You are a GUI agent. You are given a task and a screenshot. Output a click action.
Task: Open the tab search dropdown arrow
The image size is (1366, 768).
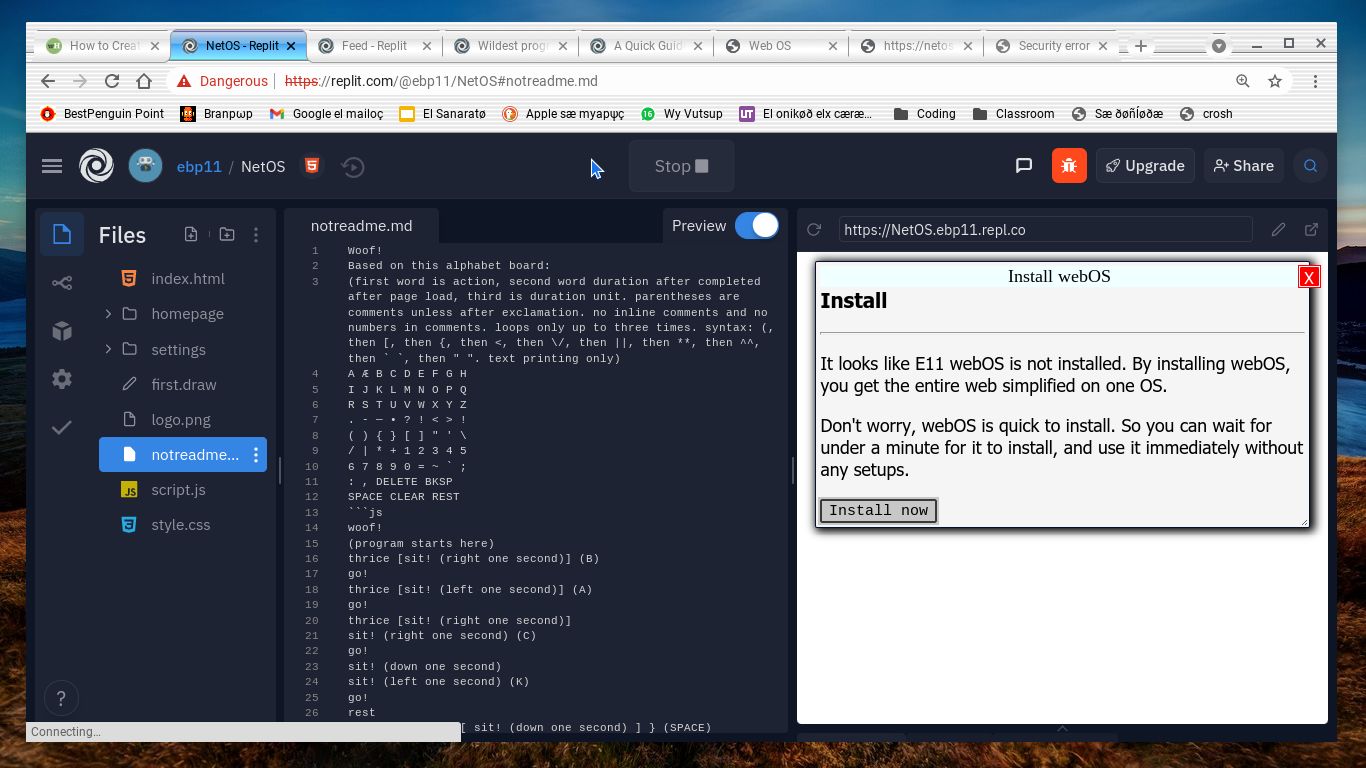1219,45
